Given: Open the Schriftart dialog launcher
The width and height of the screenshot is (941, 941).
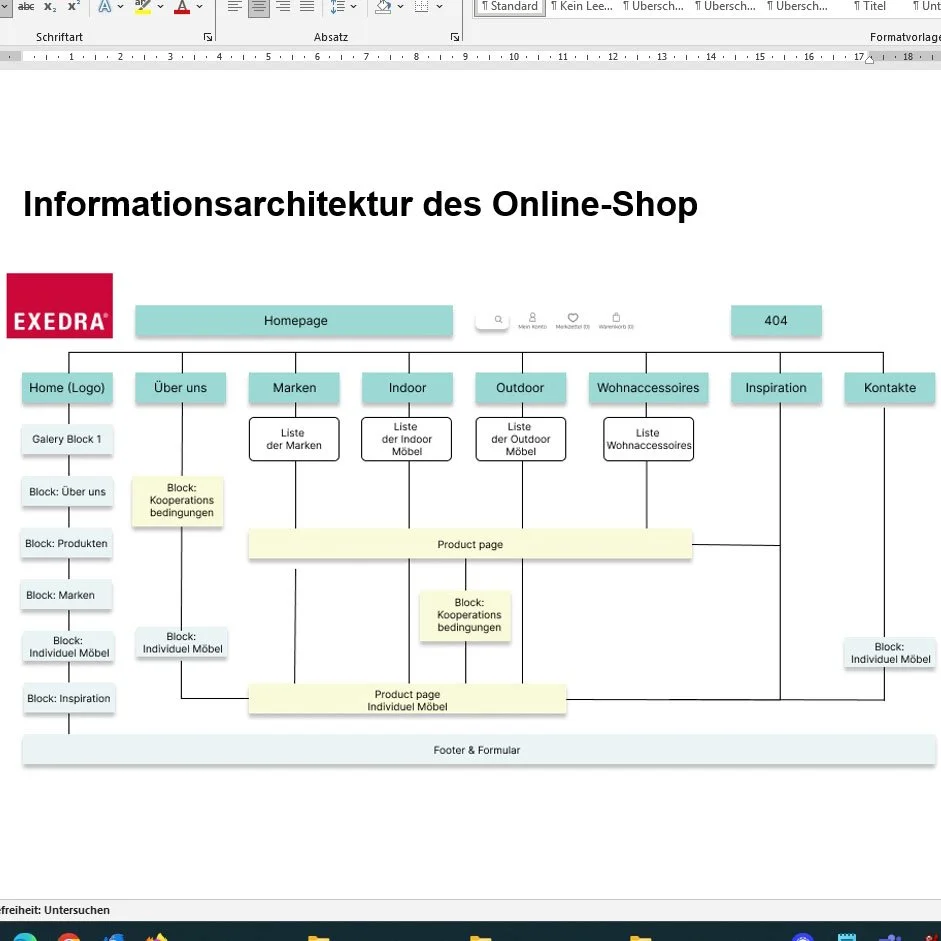Looking at the screenshot, I should point(208,36).
